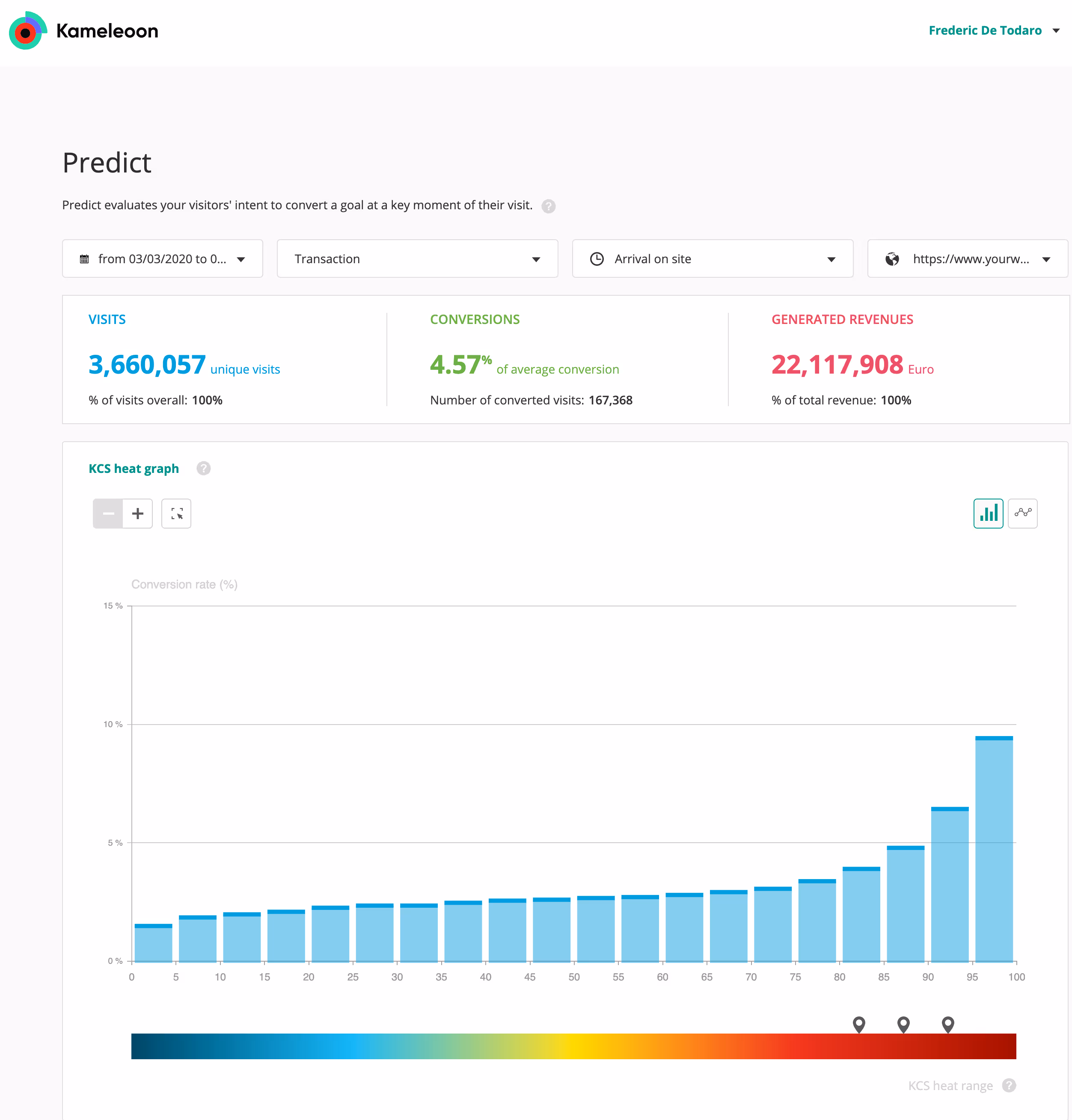Open the date range dropdown
This screenshot has width=1072, height=1120.
click(x=242, y=258)
